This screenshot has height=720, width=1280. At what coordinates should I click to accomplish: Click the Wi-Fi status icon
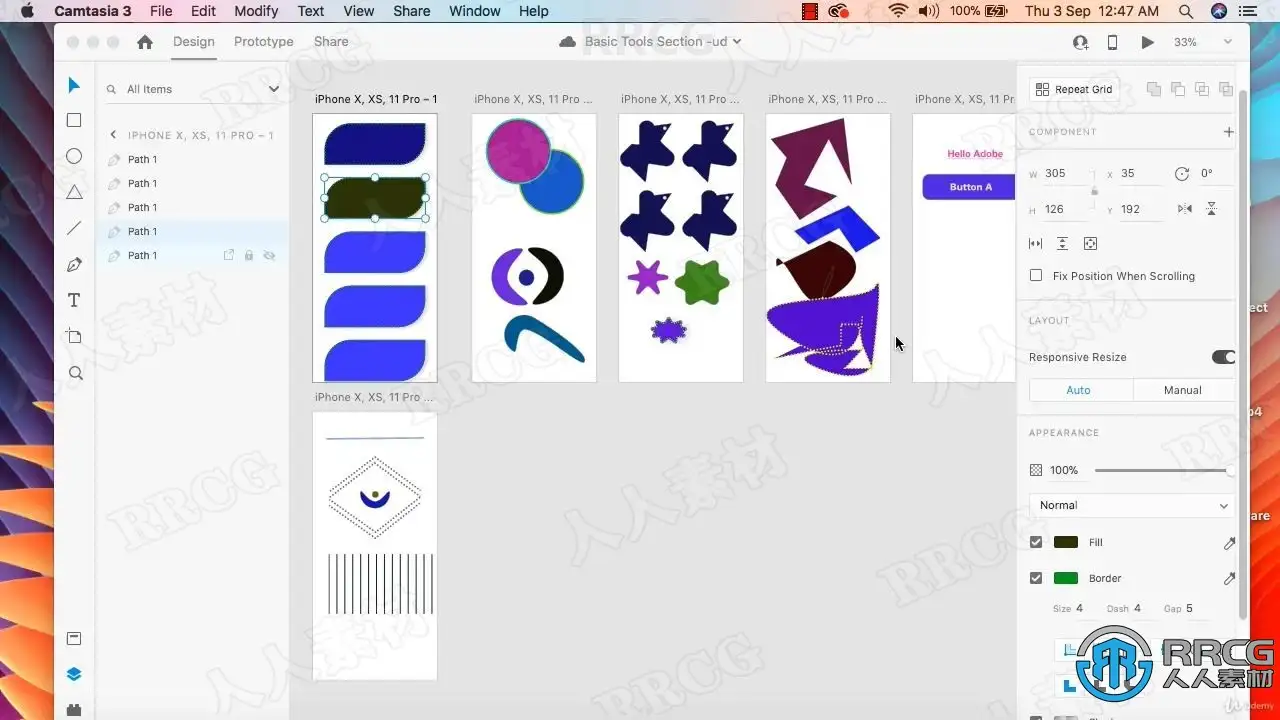coord(897,11)
